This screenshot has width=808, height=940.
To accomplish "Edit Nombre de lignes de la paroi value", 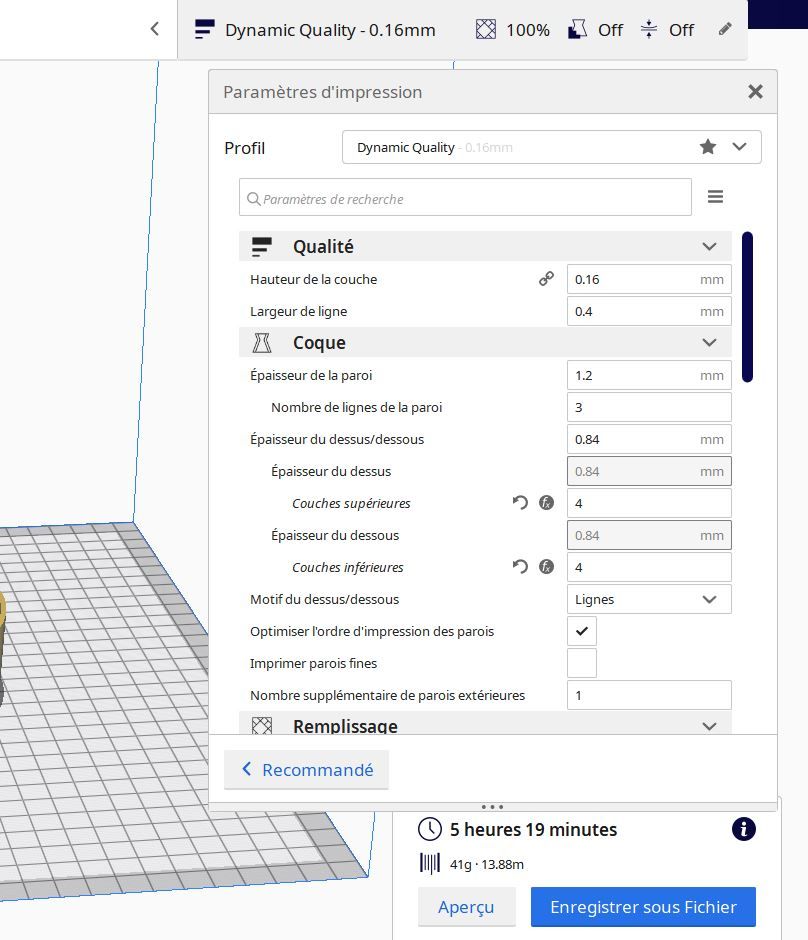I will pyautogui.click(x=649, y=407).
